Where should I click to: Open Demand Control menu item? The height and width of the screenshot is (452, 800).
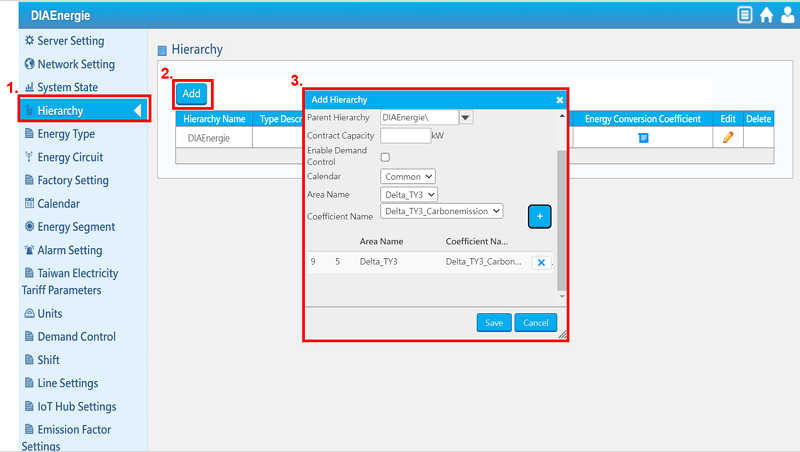(77, 337)
